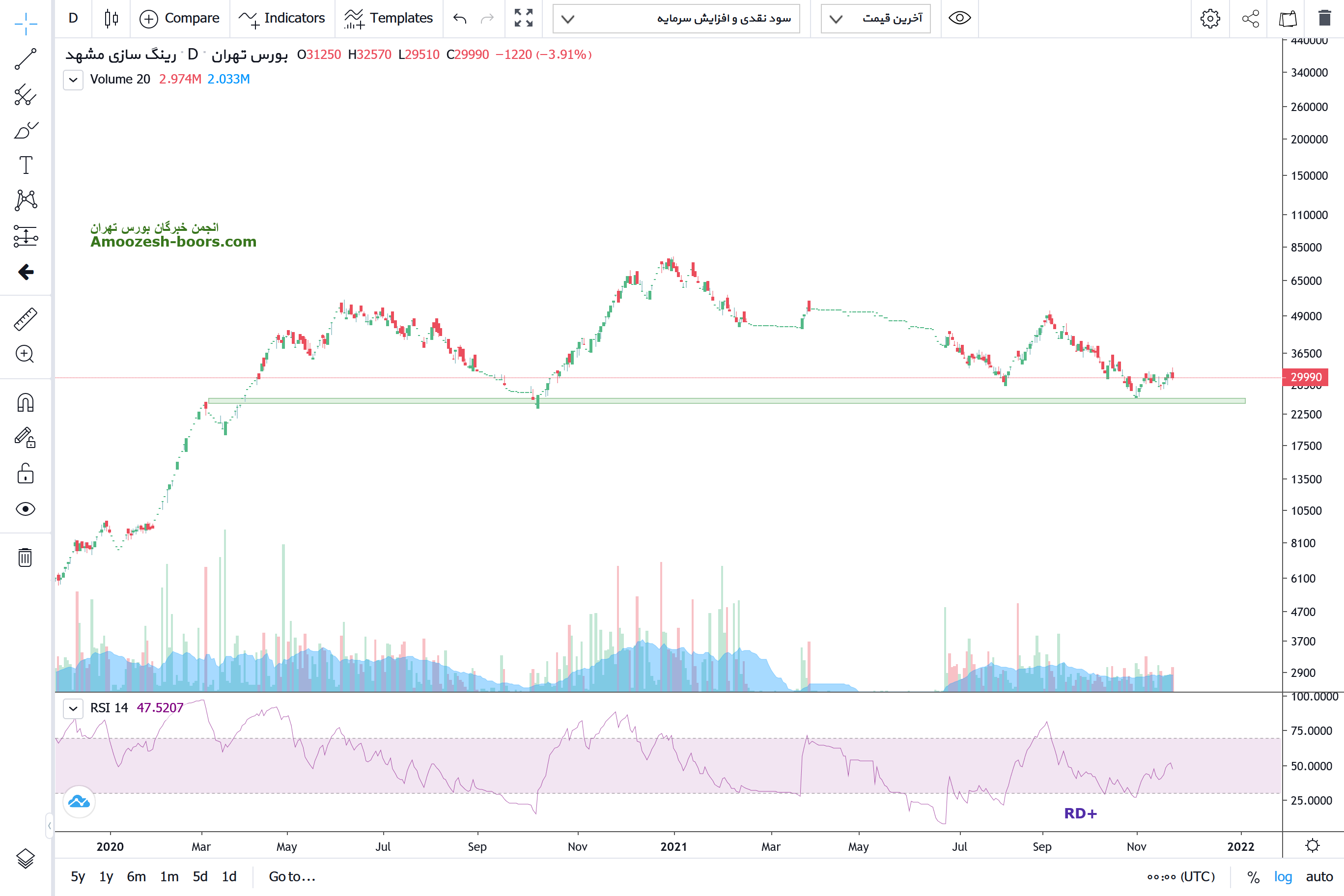
Task: Toggle the magnet snap mode
Action: point(26,403)
